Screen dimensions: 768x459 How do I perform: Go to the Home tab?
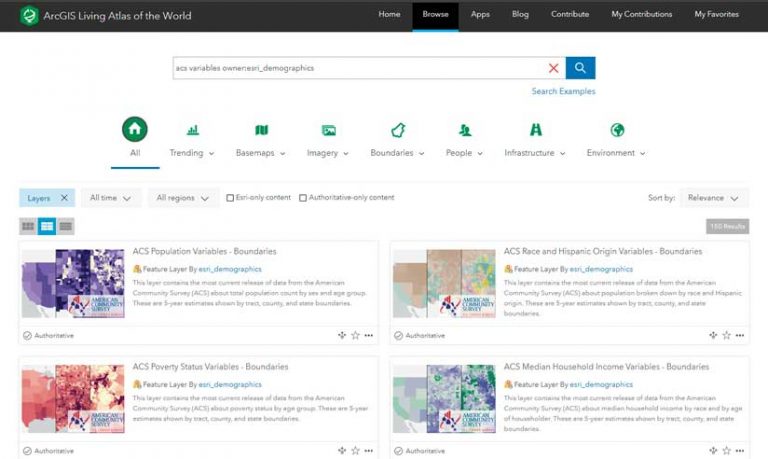coord(389,15)
